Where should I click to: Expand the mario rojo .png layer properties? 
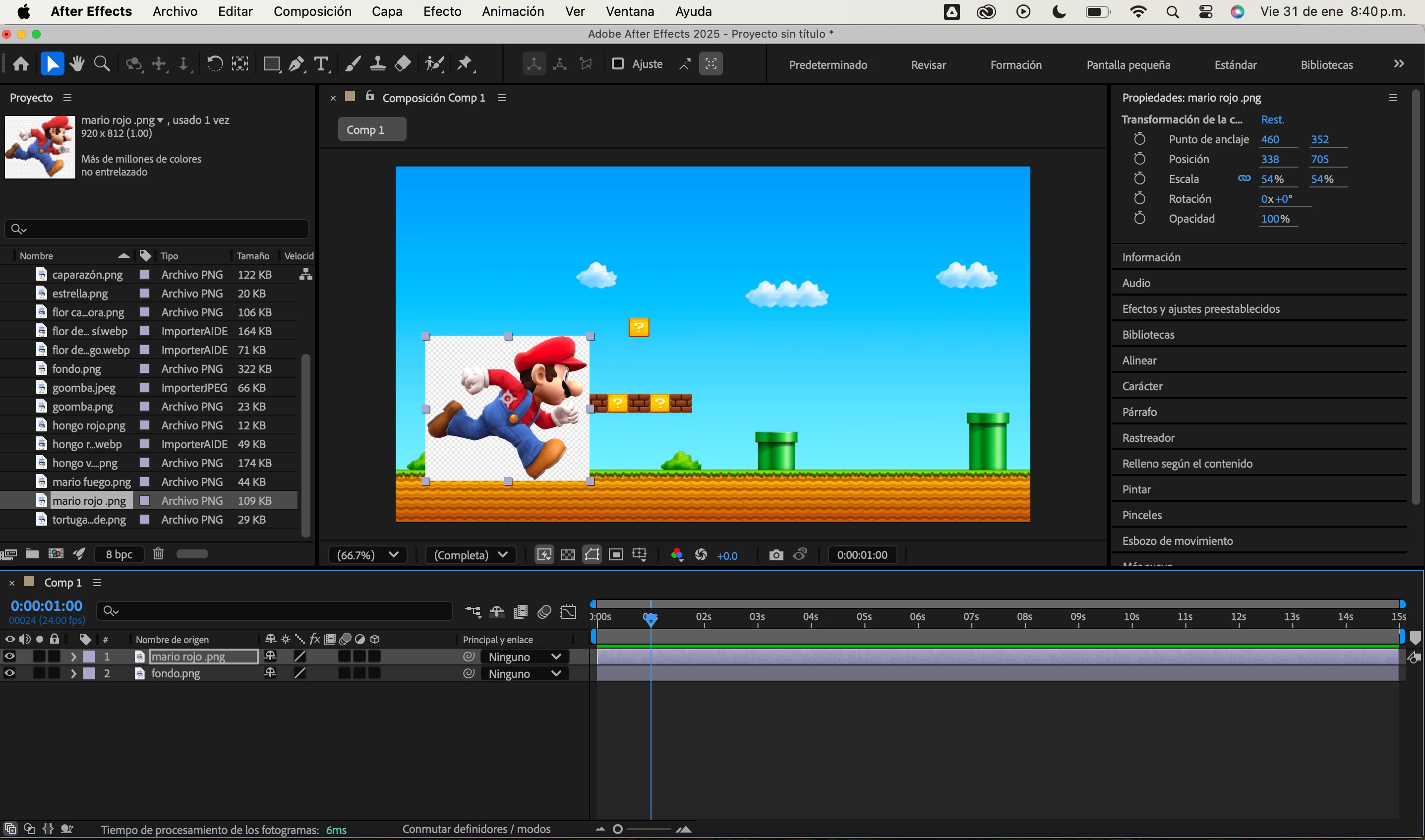pyautogui.click(x=73, y=657)
